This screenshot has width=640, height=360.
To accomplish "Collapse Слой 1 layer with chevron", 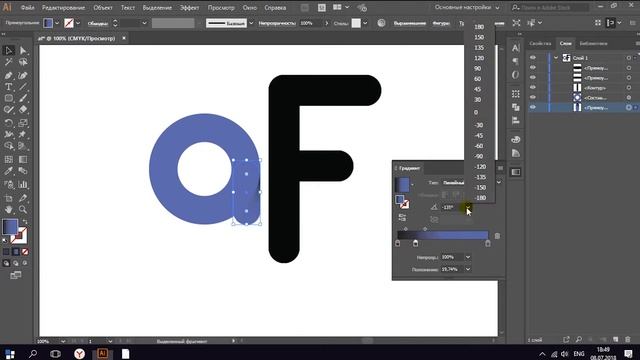I will (556, 58).
